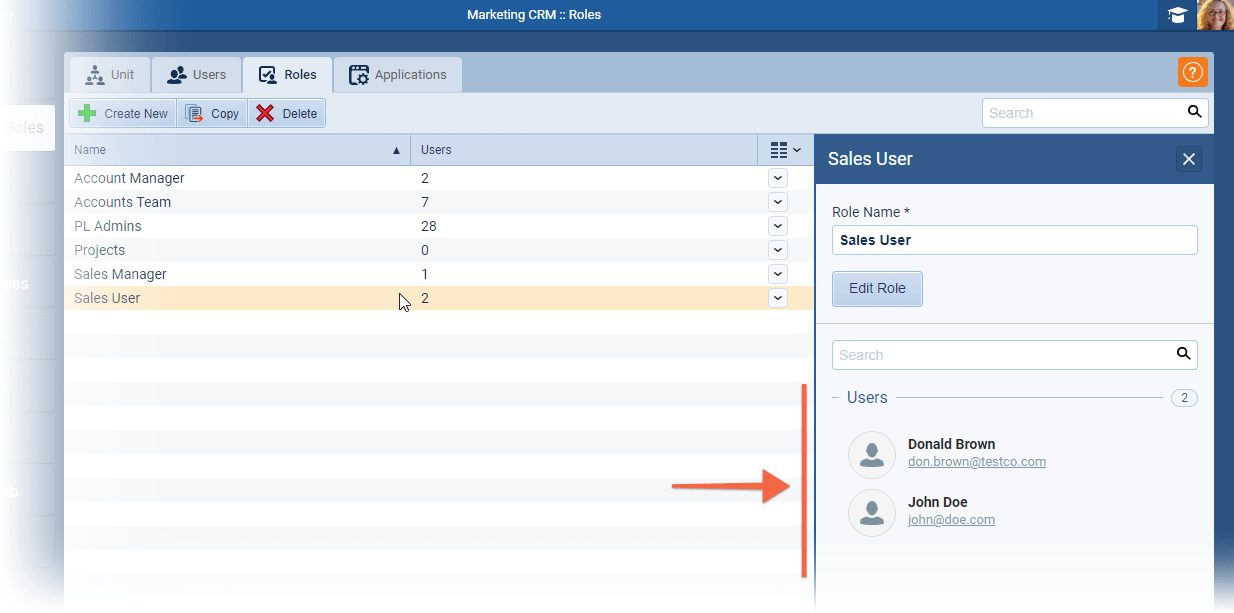Close the Sales User side panel
The image size is (1234, 613).
click(1188, 159)
